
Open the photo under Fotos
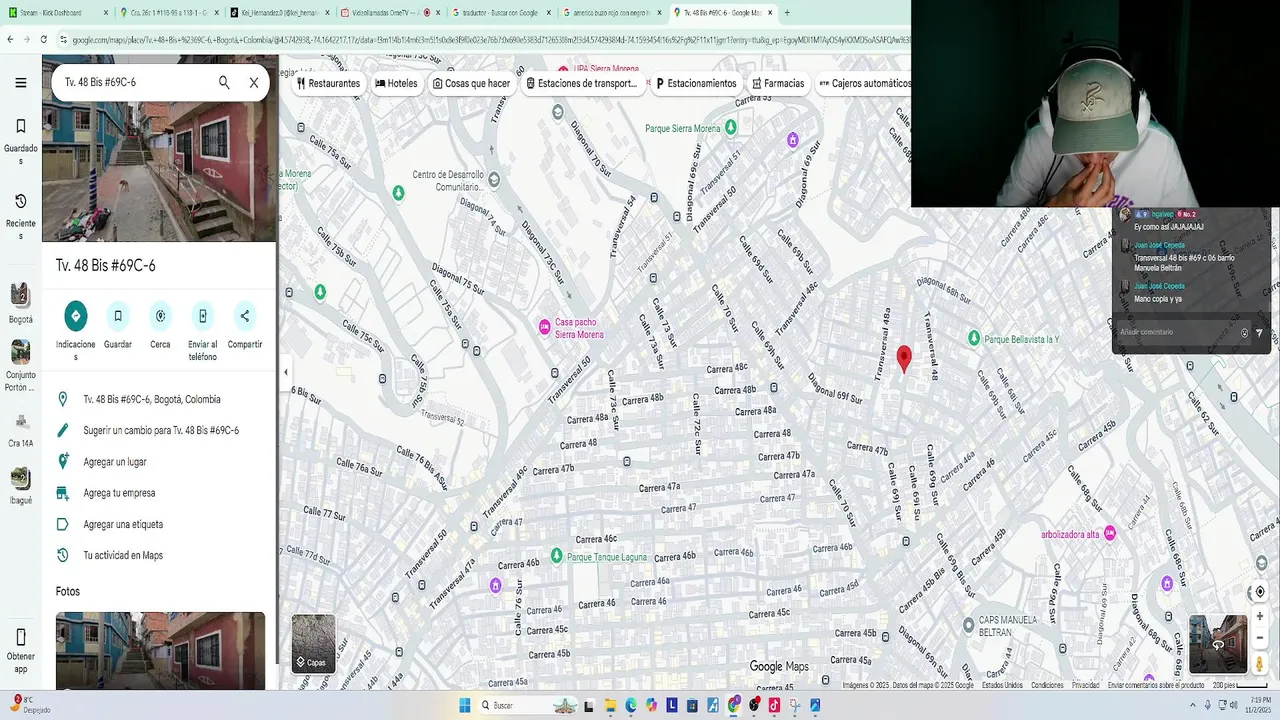click(160, 650)
